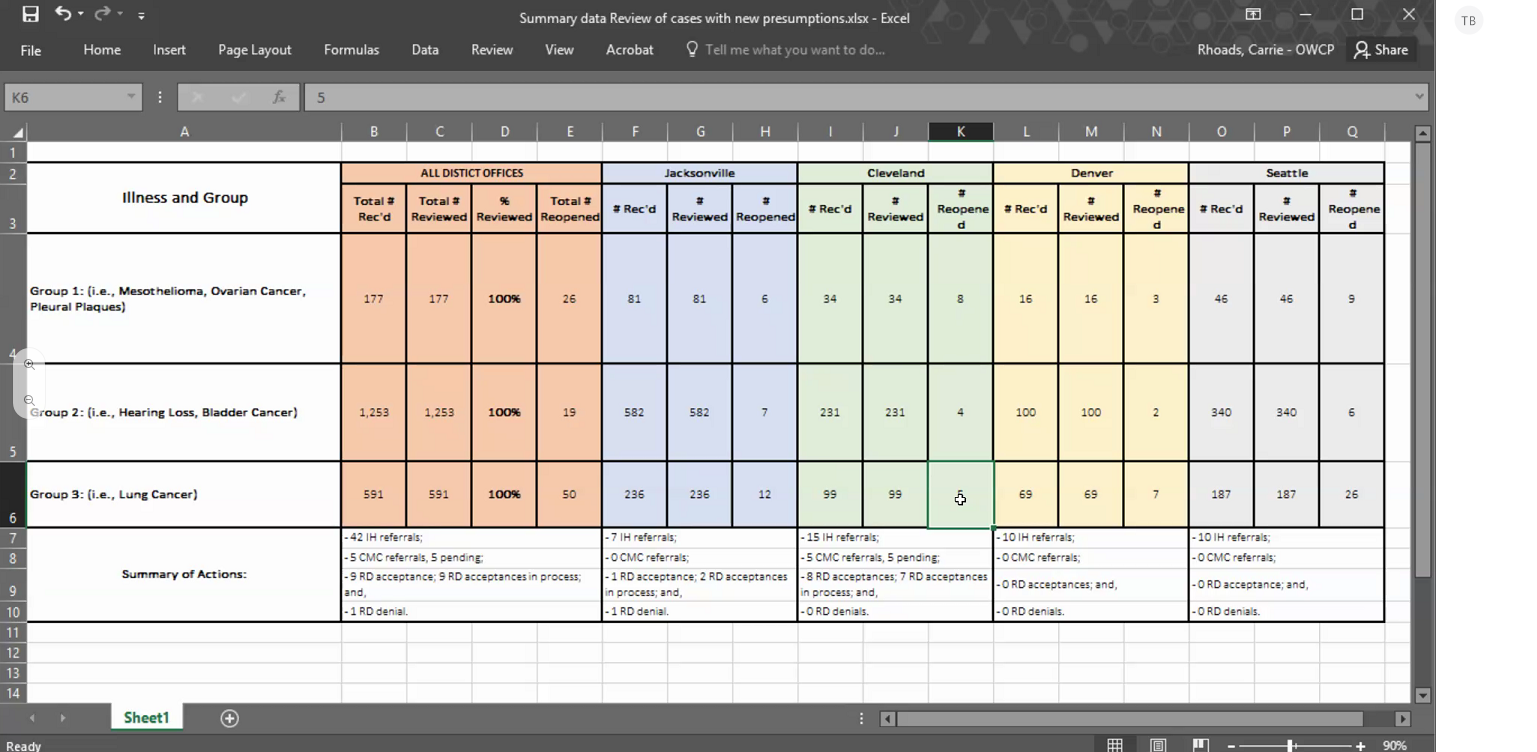Click the Share button
The height and width of the screenshot is (752, 1537).
[1381, 50]
